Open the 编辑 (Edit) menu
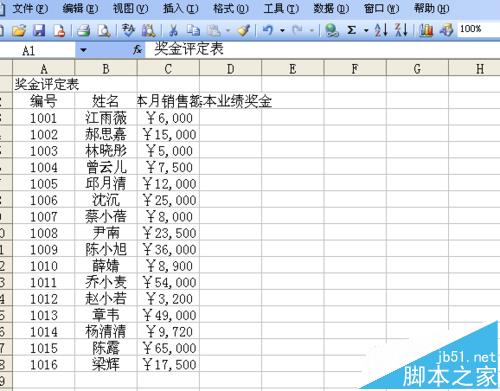The image size is (500, 391). click(x=80, y=8)
